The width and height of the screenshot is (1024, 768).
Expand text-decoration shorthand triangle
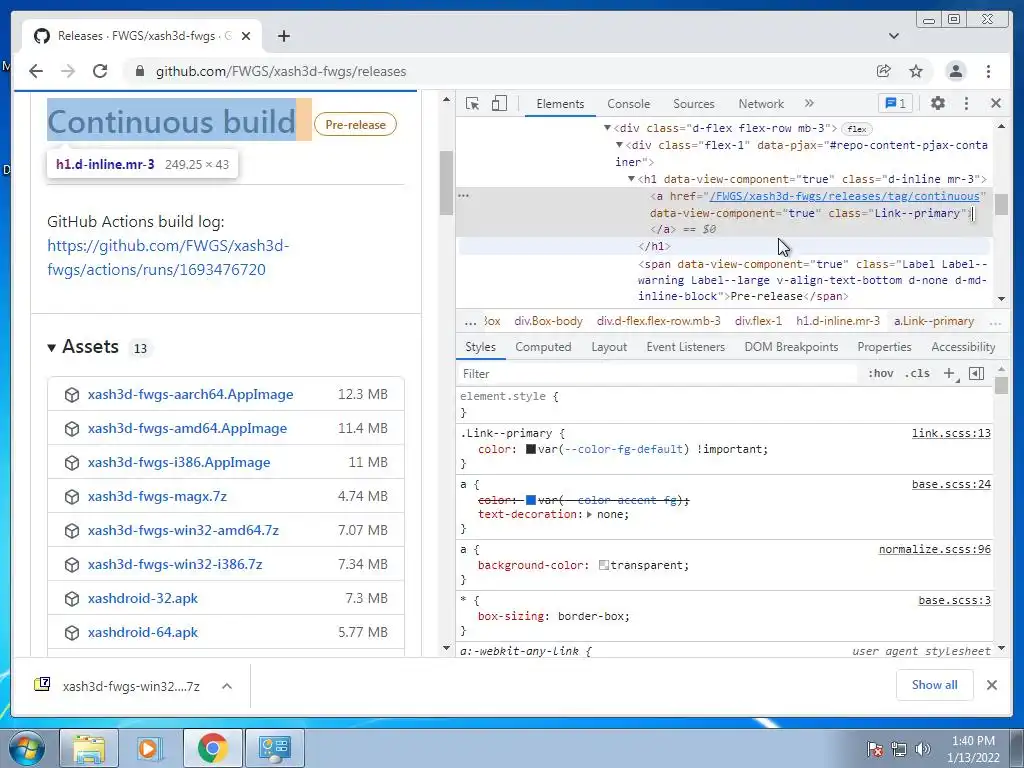pyautogui.click(x=589, y=515)
